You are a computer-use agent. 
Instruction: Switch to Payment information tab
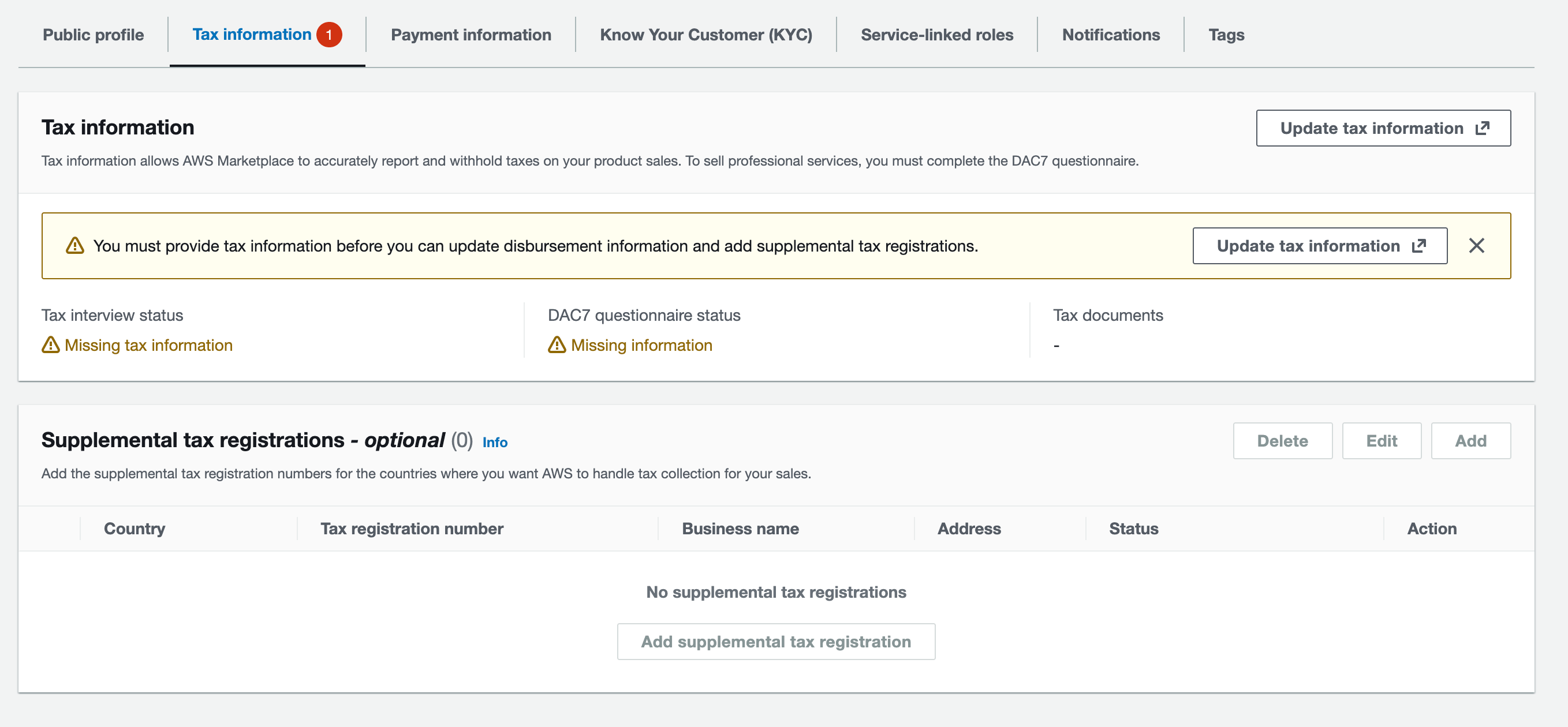click(x=471, y=35)
